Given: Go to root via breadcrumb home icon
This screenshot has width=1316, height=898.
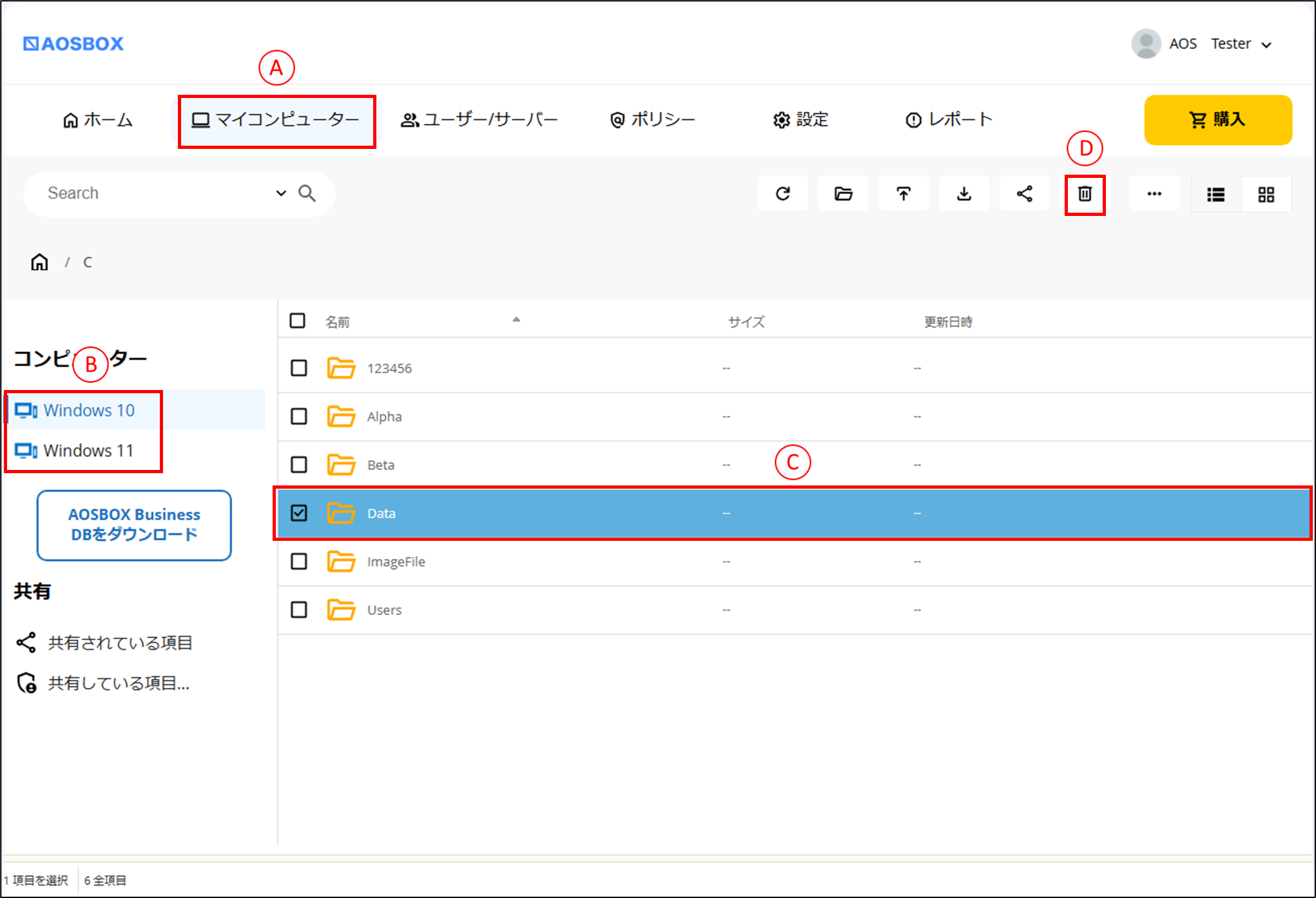Looking at the screenshot, I should (x=39, y=262).
